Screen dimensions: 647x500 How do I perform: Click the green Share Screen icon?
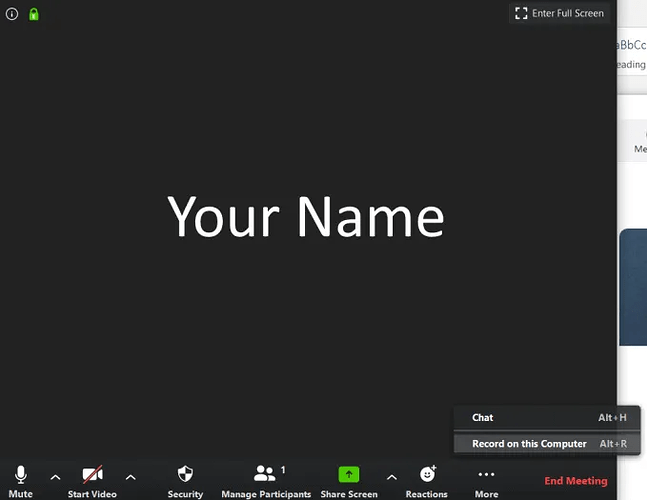click(348, 476)
